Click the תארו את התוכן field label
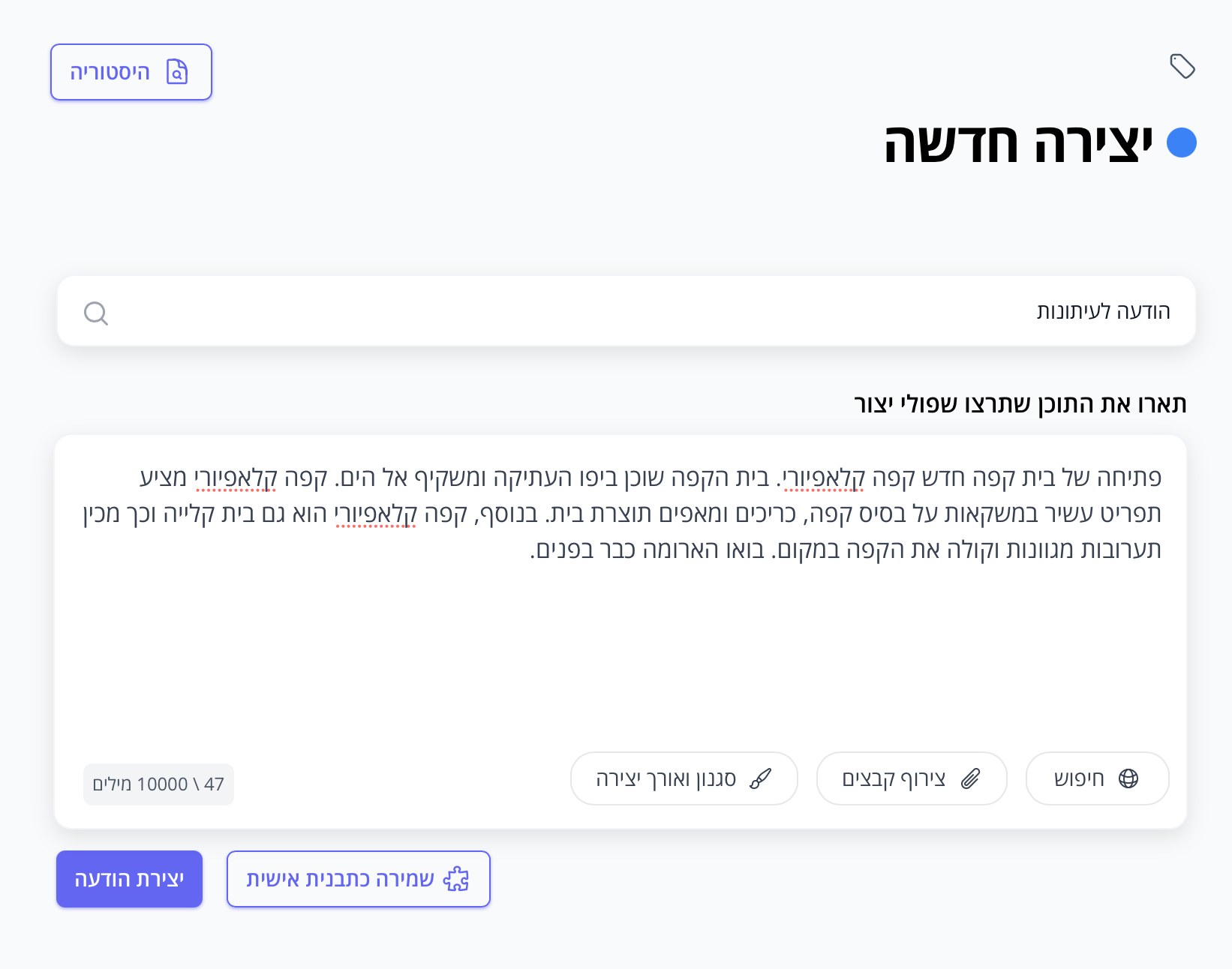 coord(1020,404)
